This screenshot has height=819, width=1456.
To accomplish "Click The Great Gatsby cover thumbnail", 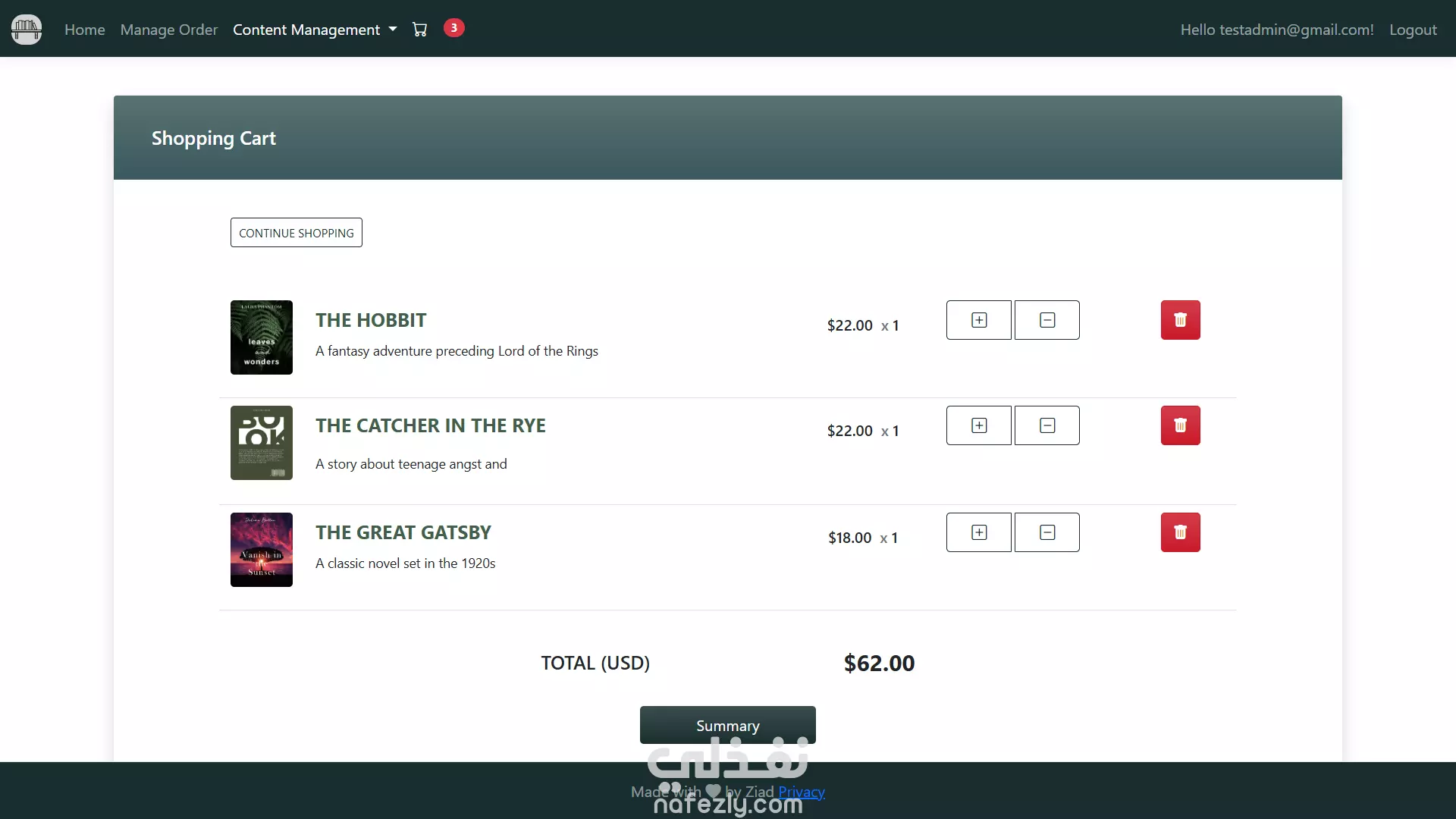I will tap(262, 550).
